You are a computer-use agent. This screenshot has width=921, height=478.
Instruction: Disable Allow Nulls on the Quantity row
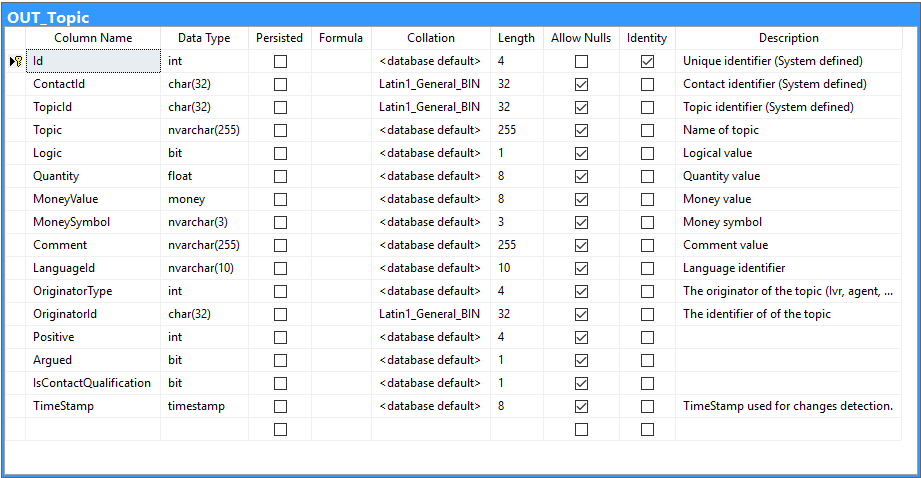point(581,176)
